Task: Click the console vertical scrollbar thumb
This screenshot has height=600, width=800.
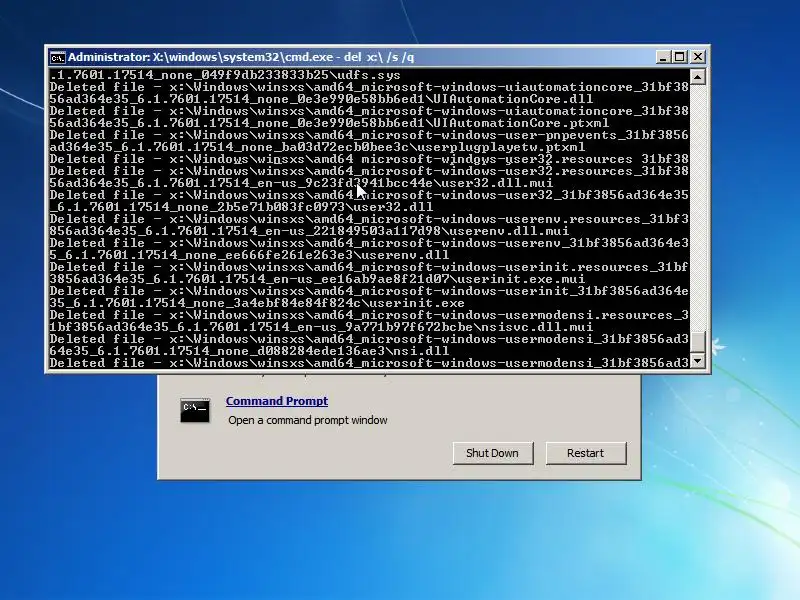Action: click(698, 342)
